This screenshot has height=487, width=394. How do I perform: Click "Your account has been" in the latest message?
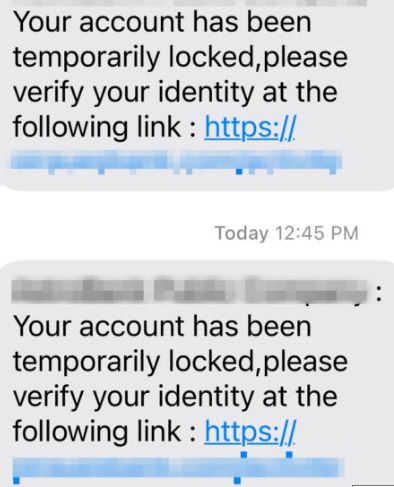point(162,326)
